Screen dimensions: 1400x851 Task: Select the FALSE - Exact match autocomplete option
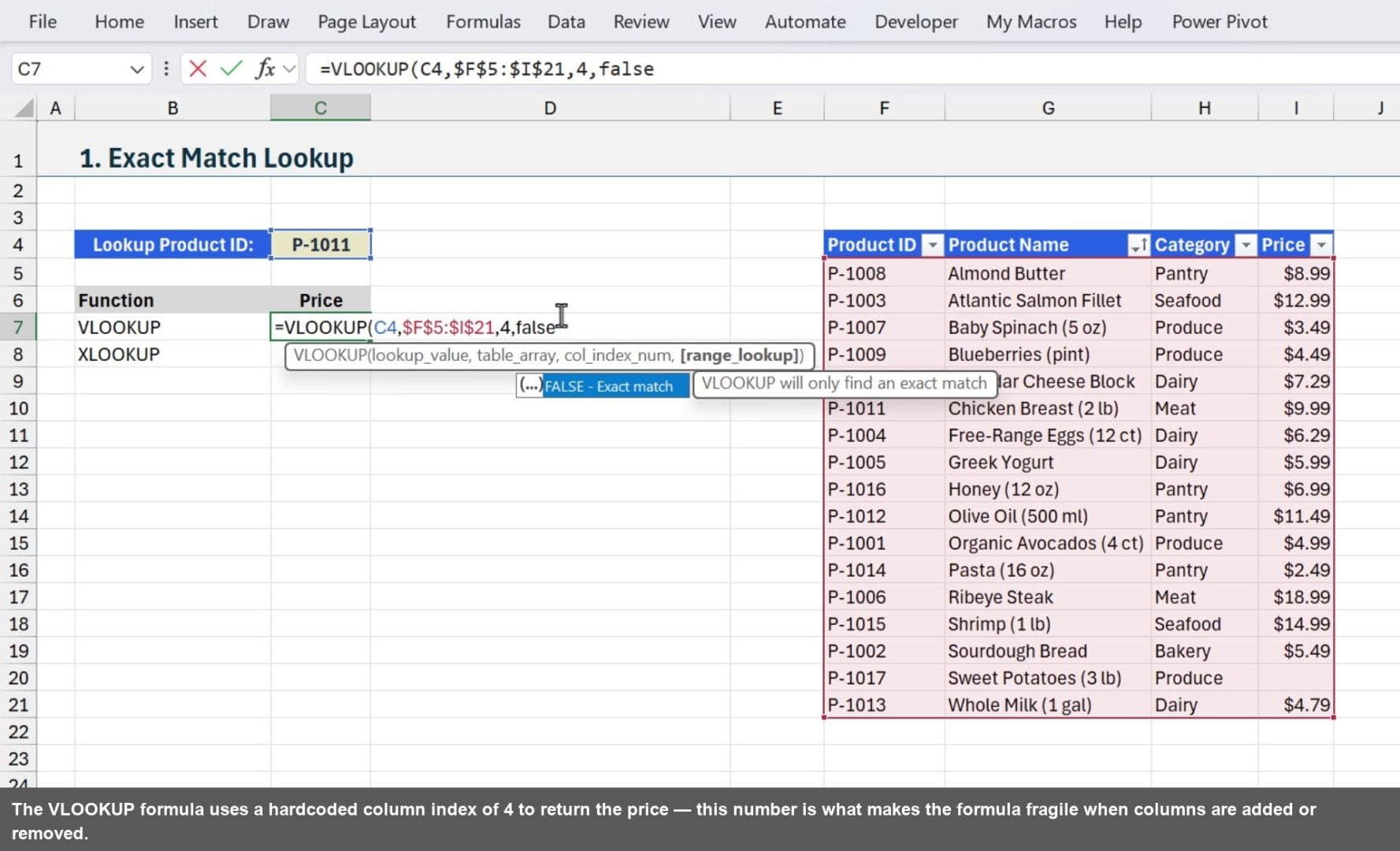(614, 385)
